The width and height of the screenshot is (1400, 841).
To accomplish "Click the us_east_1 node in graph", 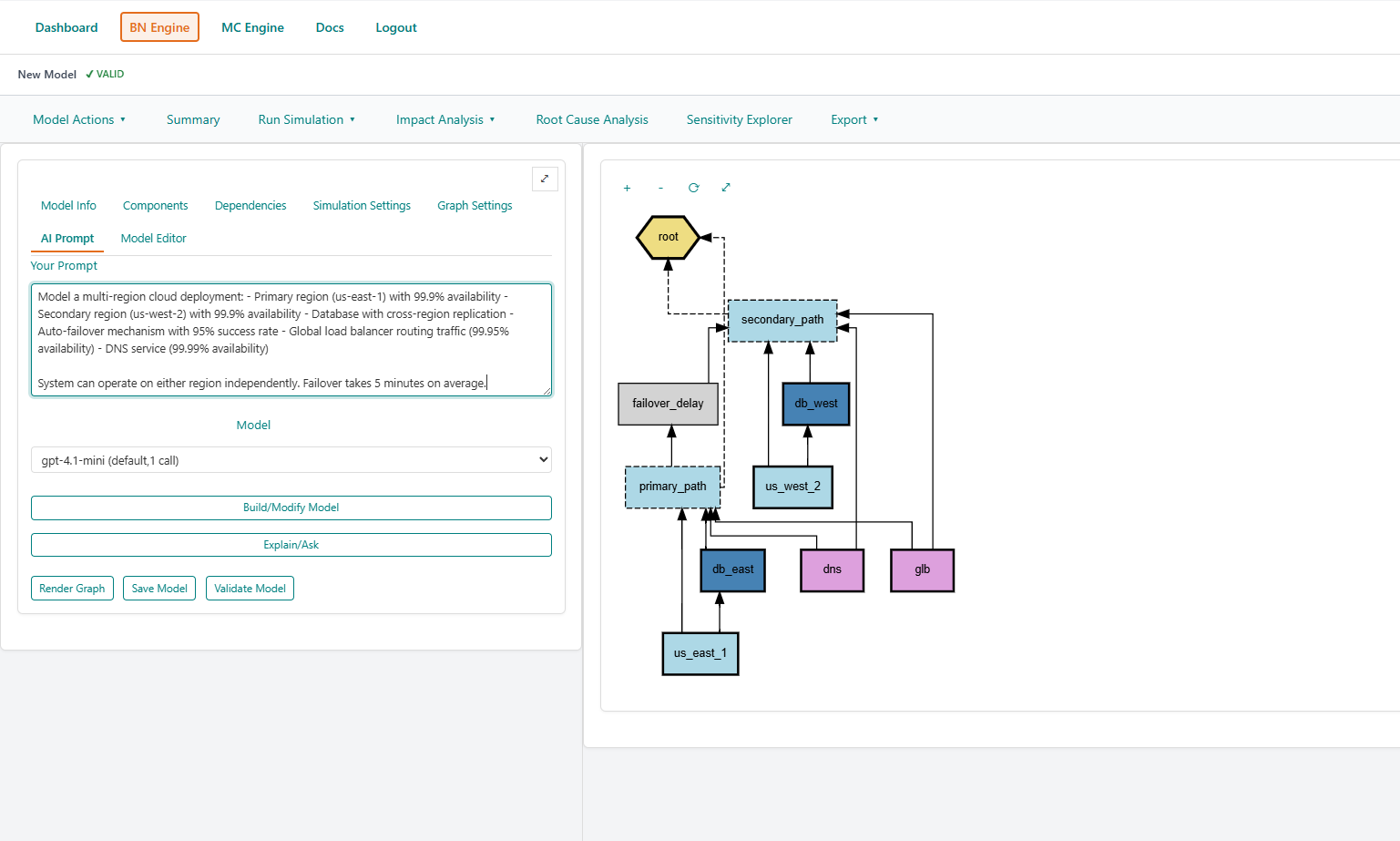I will coord(700,653).
